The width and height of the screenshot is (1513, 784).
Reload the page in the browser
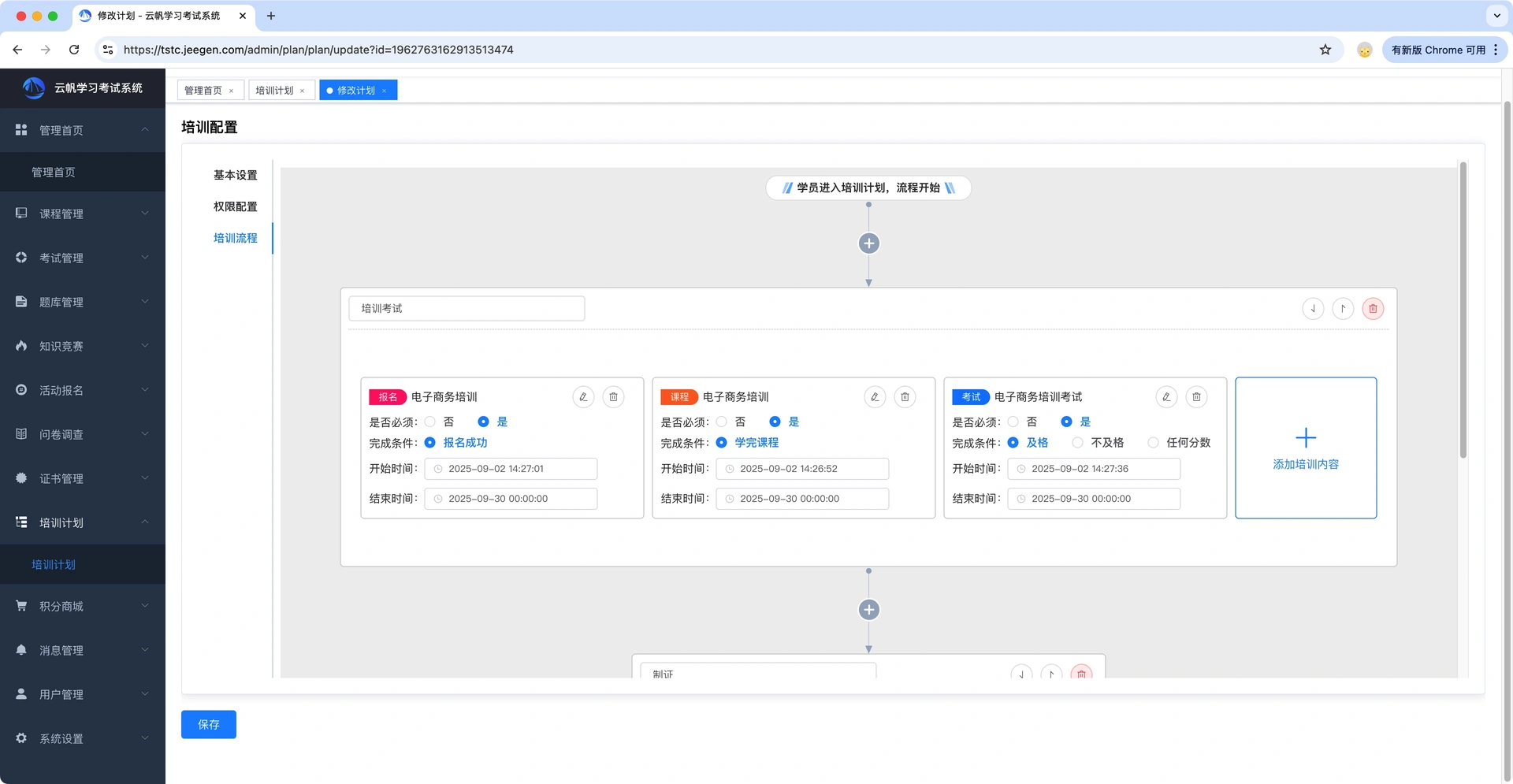[74, 50]
